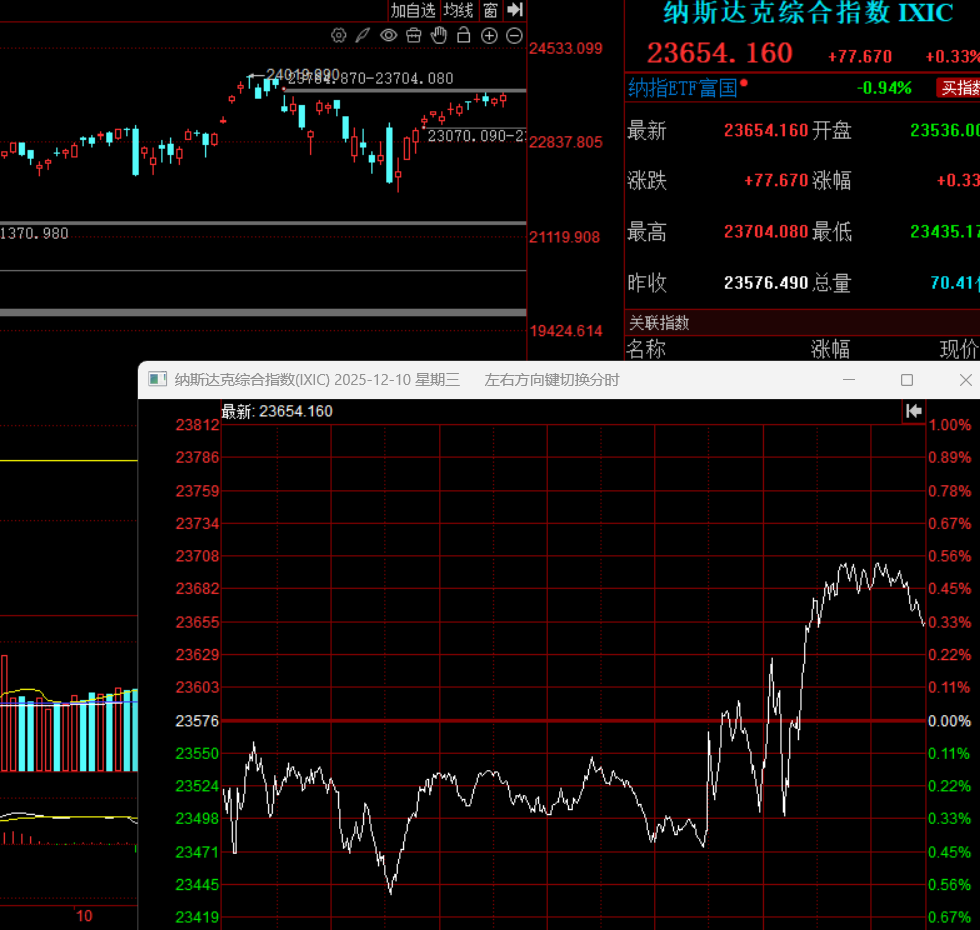Select the hand pan tool
980x930 pixels.
(438, 36)
